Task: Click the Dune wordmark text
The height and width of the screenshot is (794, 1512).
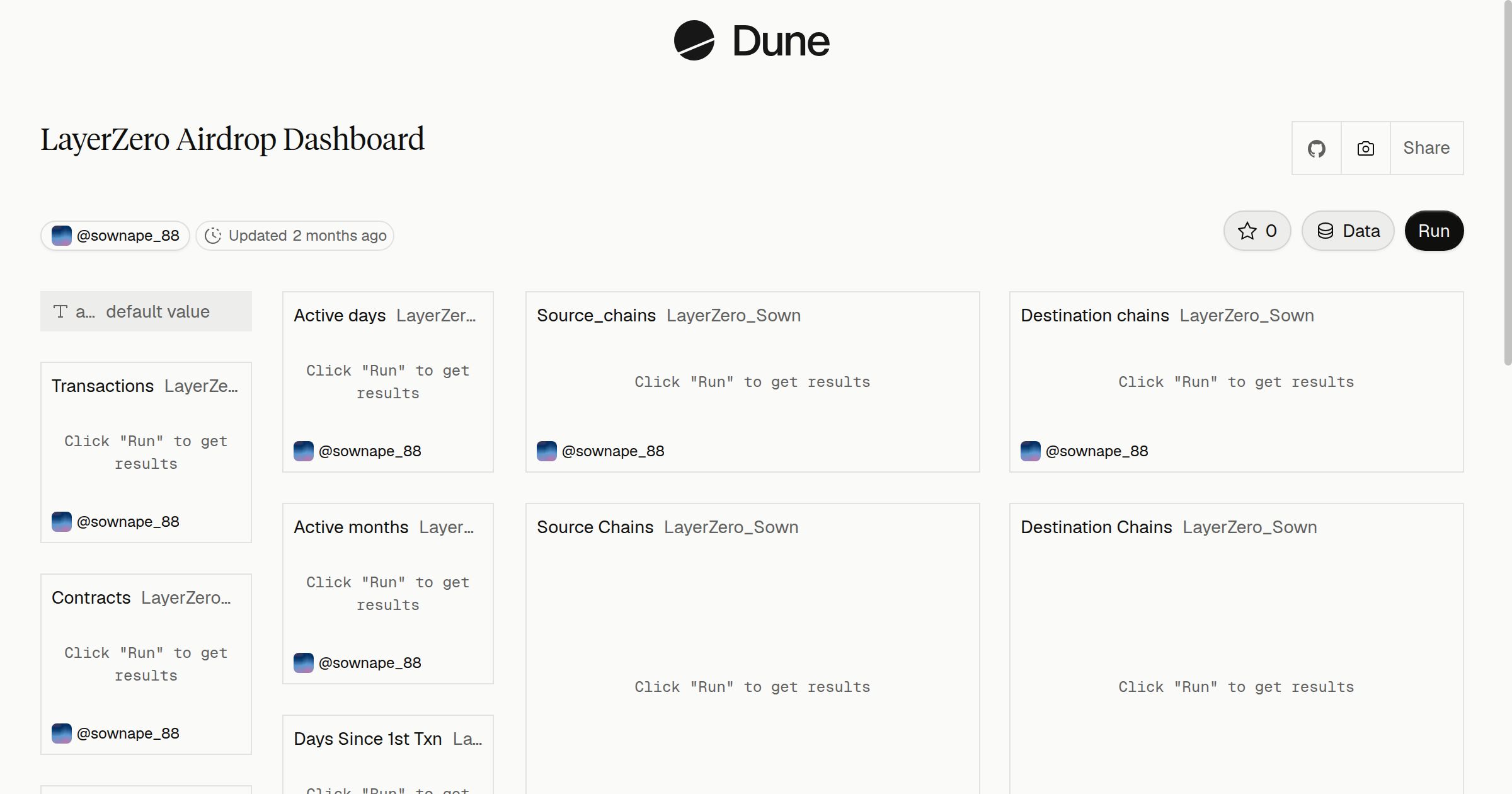Action: [781, 41]
